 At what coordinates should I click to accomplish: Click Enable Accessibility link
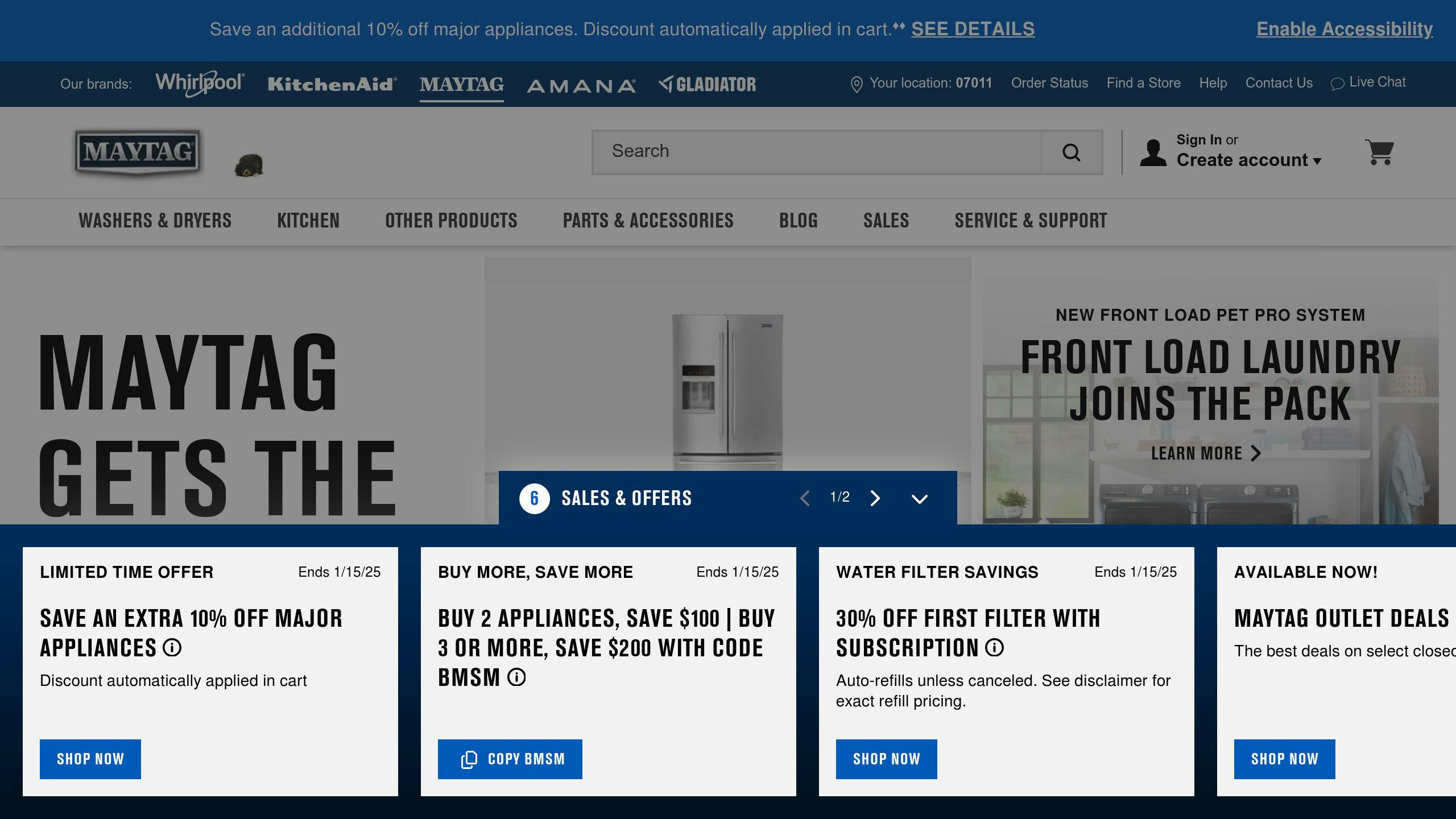1345,29
